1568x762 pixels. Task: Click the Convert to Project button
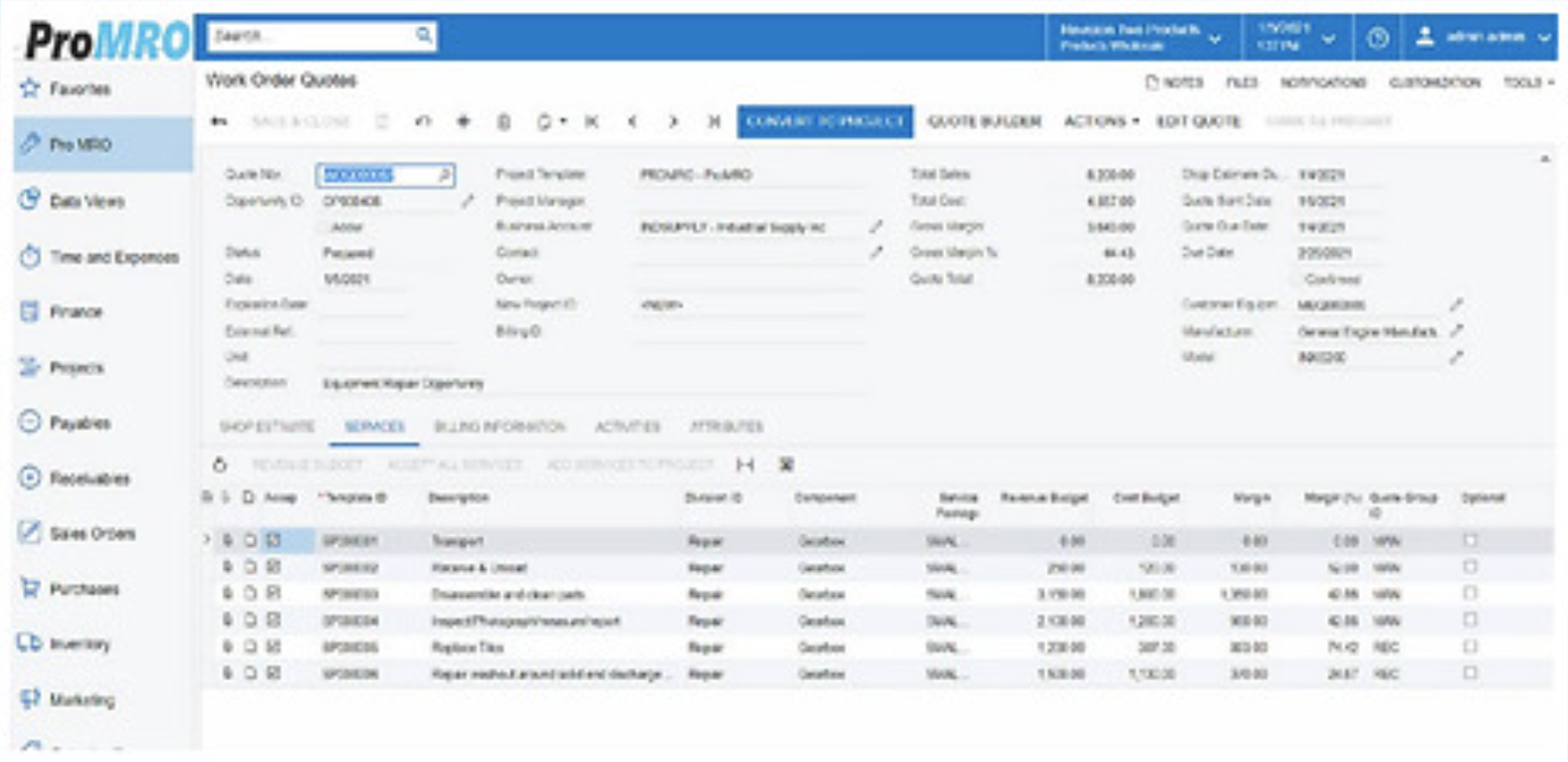(825, 121)
